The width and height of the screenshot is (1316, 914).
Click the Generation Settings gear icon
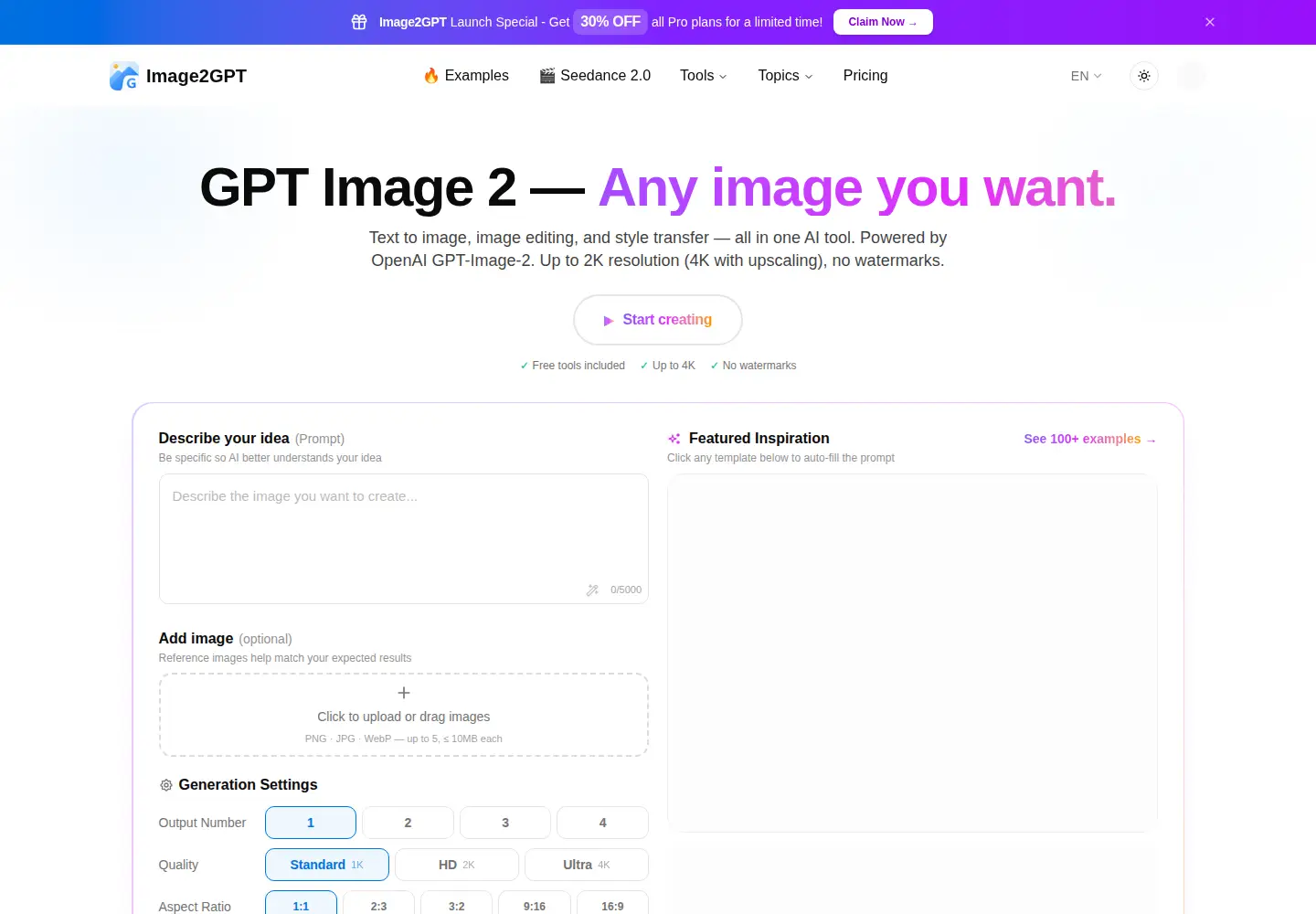166,785
